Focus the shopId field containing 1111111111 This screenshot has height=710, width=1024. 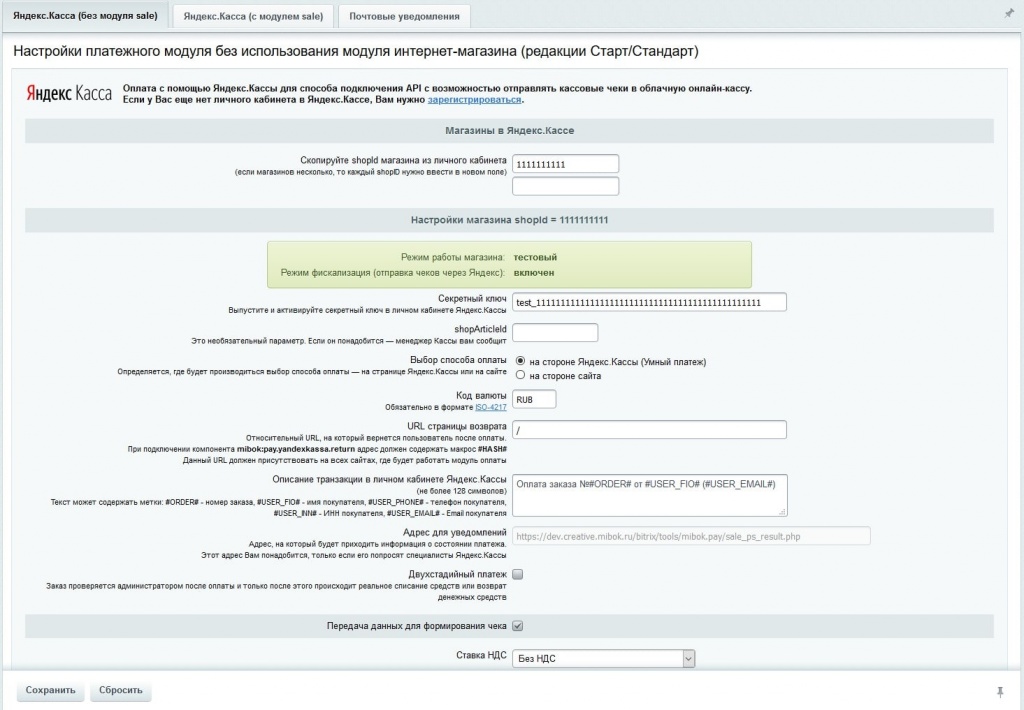pyautogui.click(x=566, y=164)
